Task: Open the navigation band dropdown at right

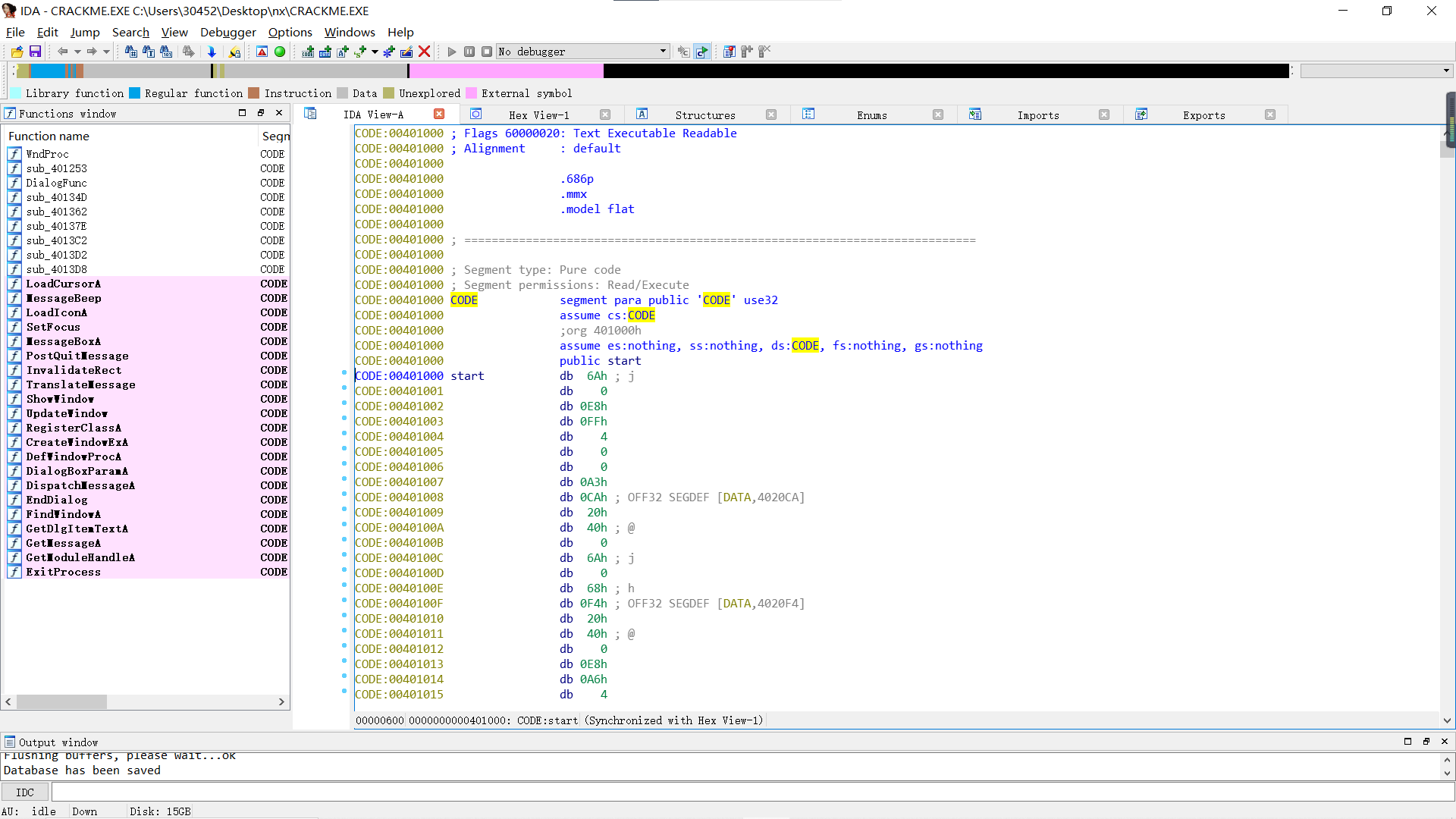Action: [x=1446, y=71]
